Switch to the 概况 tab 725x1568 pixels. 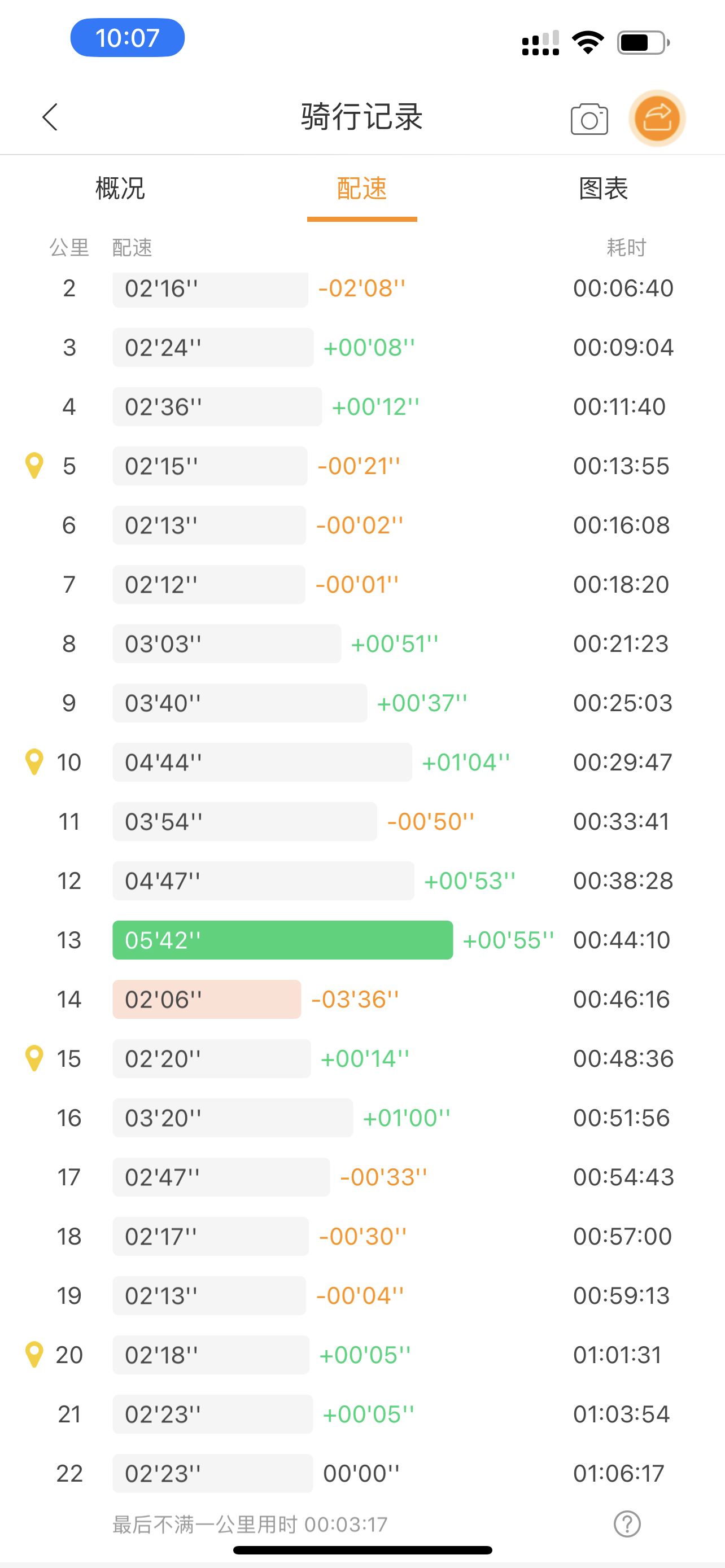pos(120,188)
